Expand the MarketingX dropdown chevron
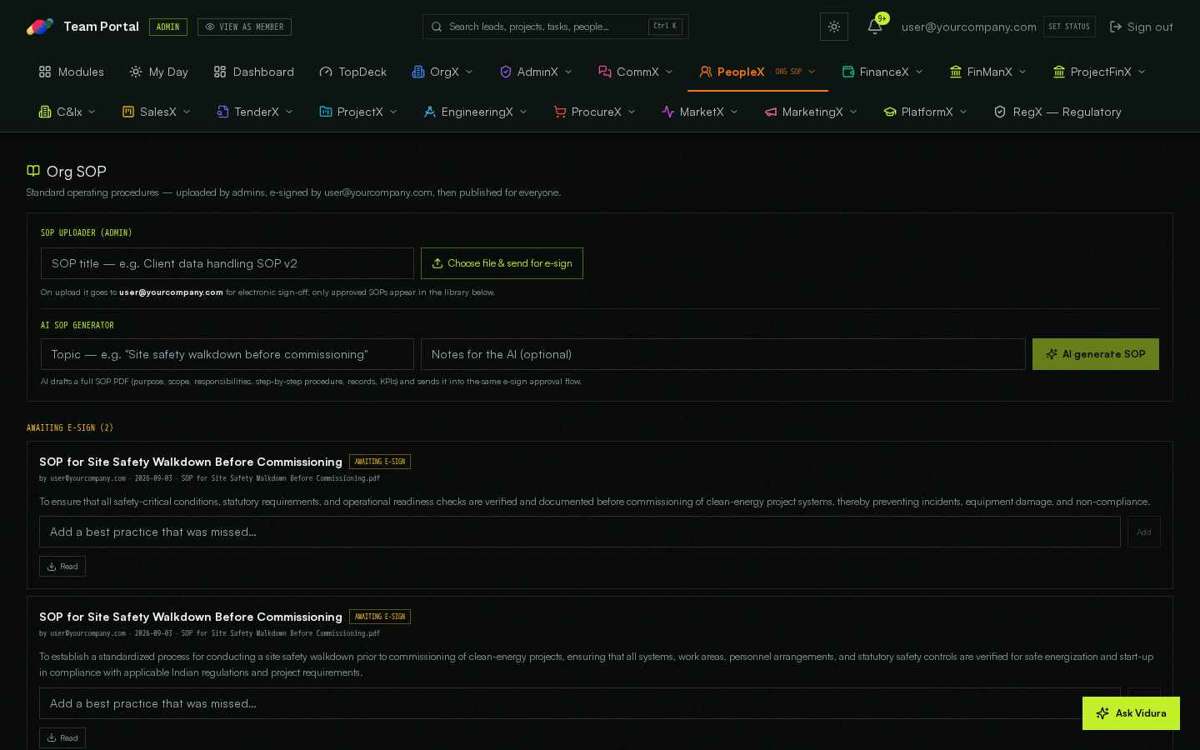 853,112
